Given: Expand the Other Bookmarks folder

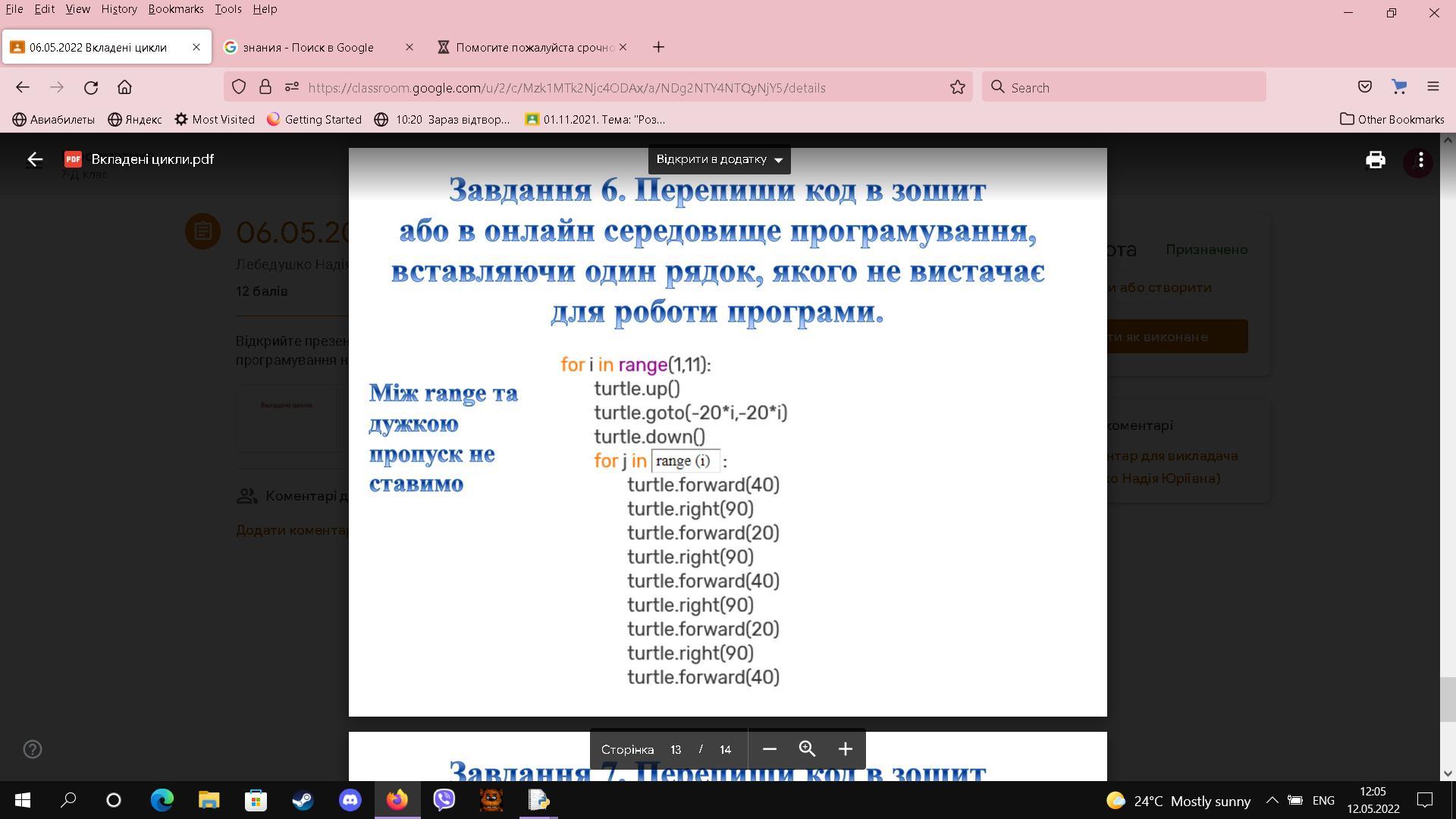Looking at the screenshot, I should (x=1392, y=119).
